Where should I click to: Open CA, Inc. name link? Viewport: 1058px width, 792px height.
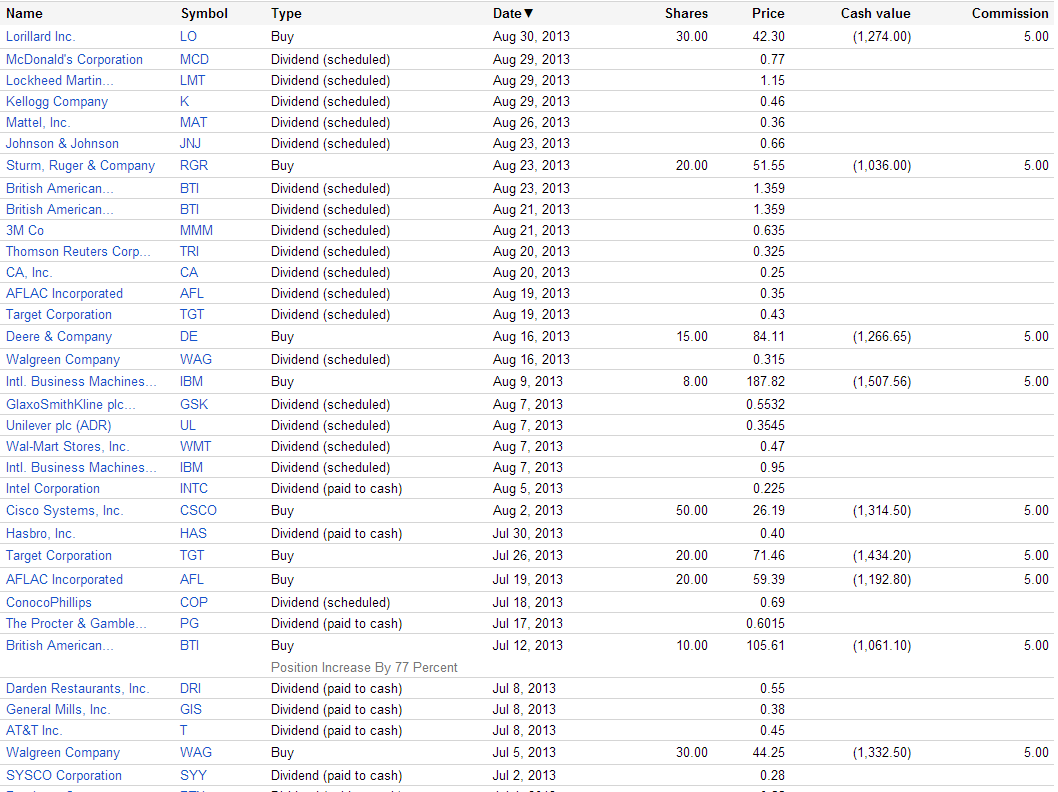pyautogui.click(x=29, y=272)
